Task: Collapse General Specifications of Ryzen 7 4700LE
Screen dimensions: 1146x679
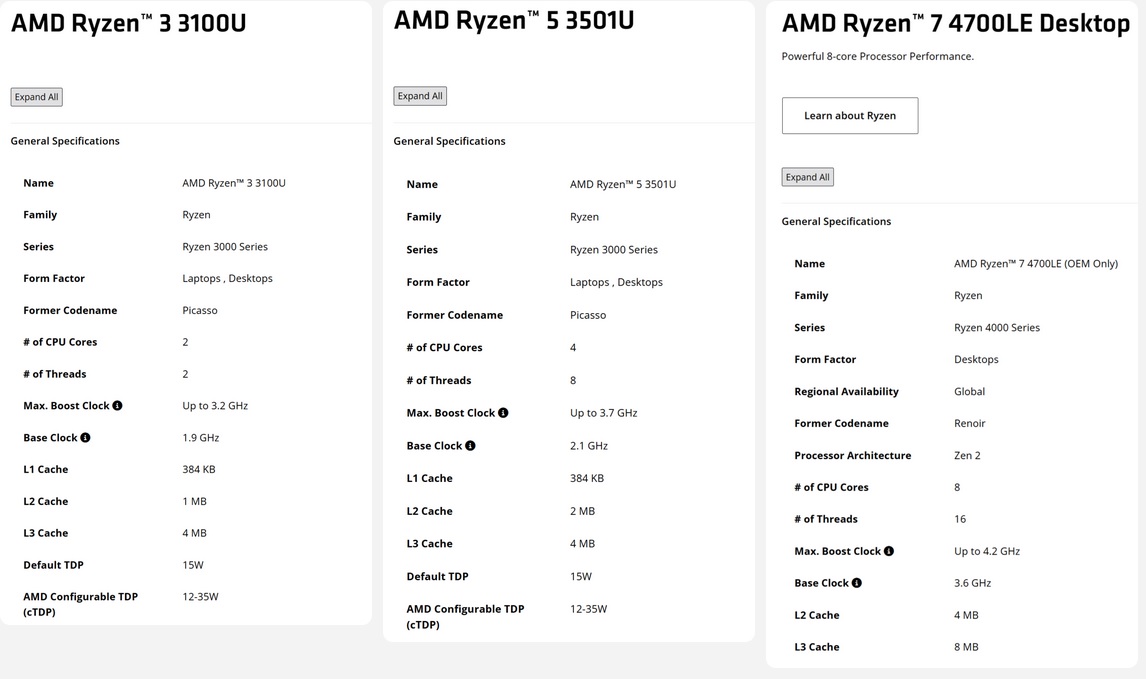Action: tap(836, 221)
